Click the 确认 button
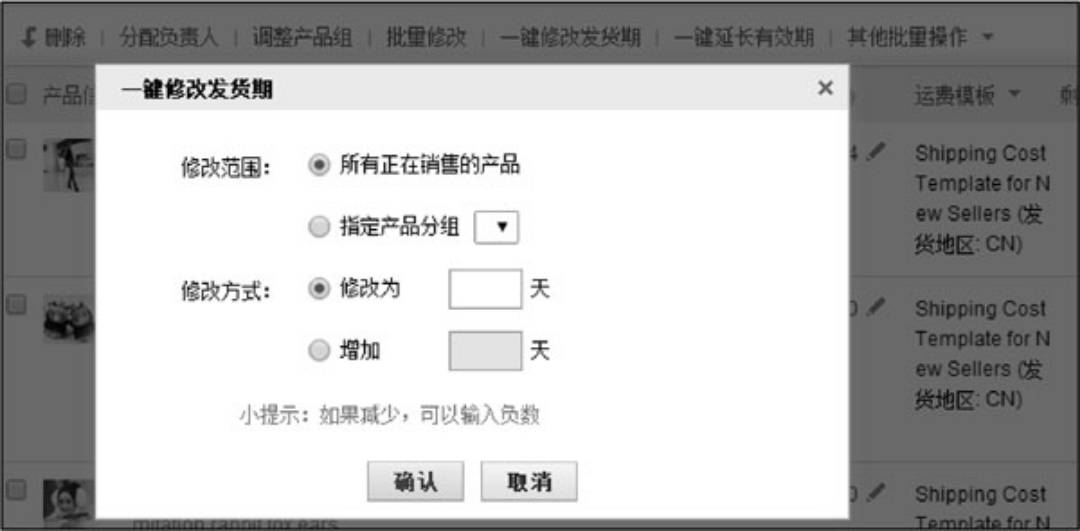The width and height of the screenshot is (1080, 531). [415, 481]
